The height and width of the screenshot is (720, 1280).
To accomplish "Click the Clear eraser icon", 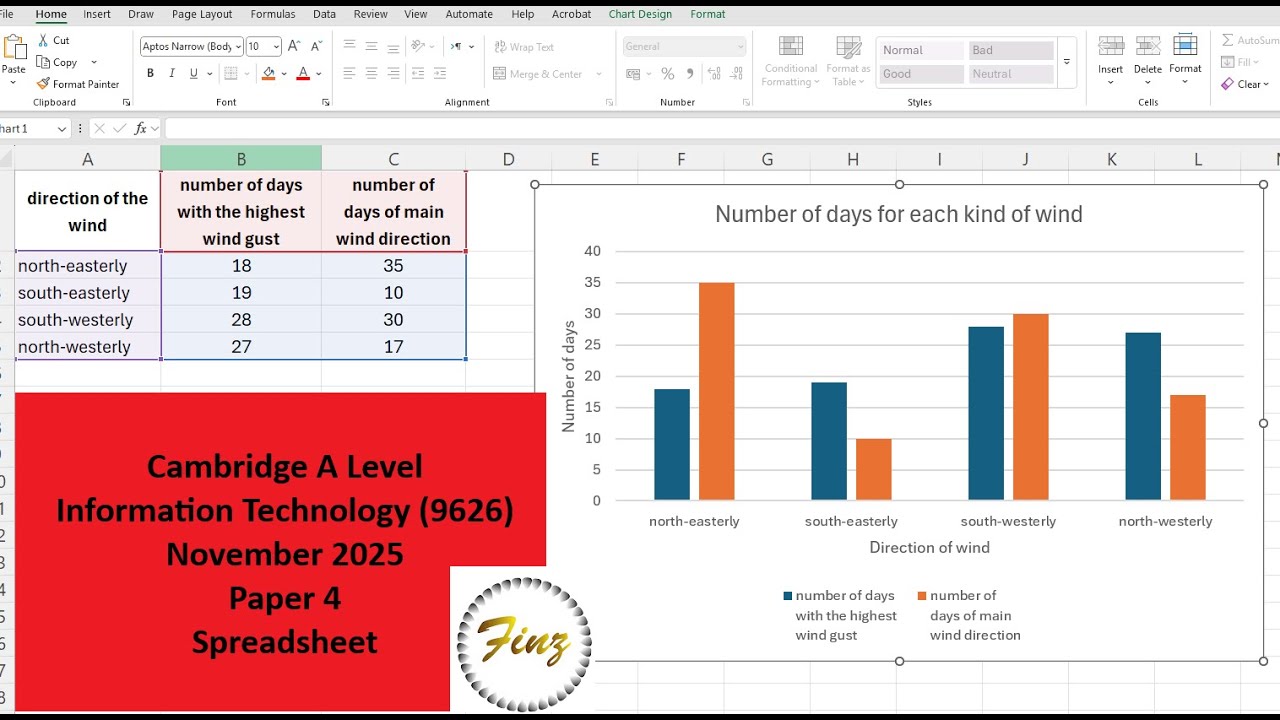I will coord(1227,84).
